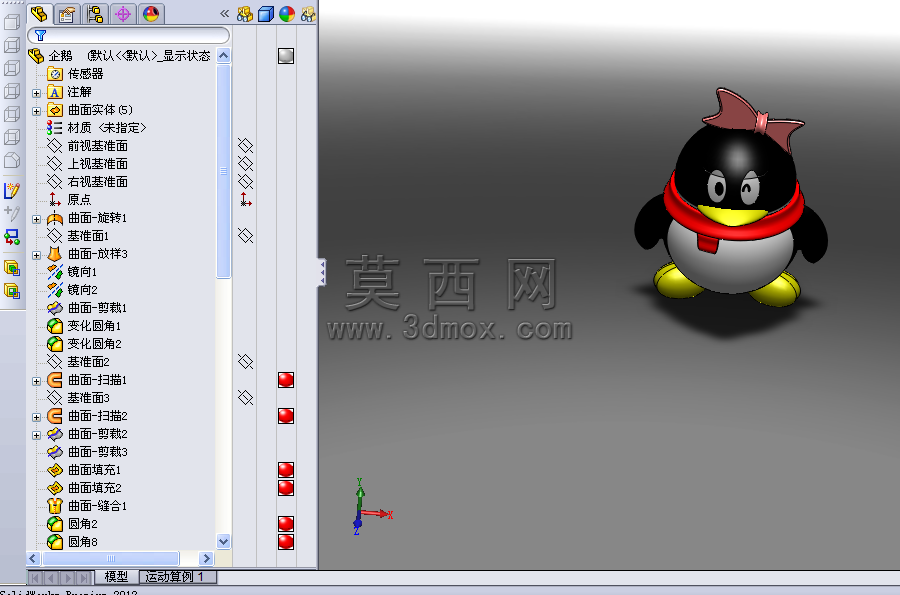The width and height of the screenshot is (900, 595).
Task: Collapse the display pane with double chevron
Action: click(224, 14)
